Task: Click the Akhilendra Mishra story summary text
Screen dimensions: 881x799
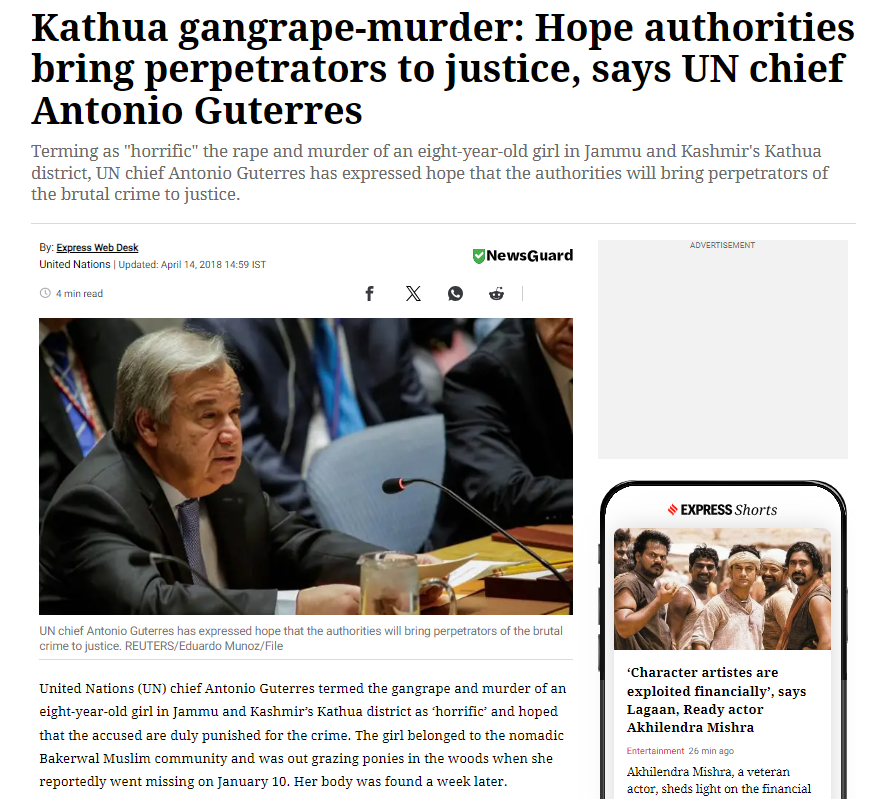Action: coord(719,780)
